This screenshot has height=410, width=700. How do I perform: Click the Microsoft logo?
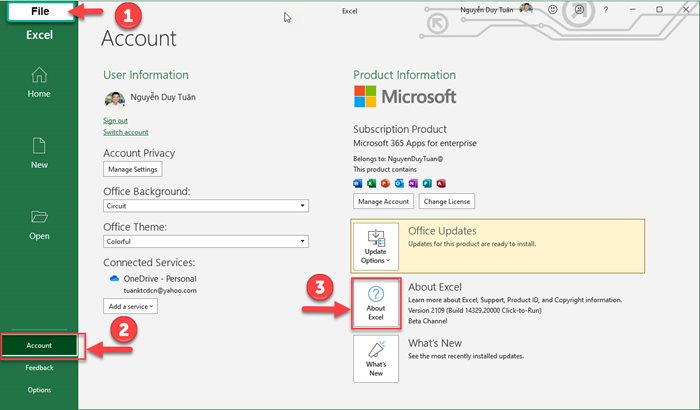click(405, 96)
